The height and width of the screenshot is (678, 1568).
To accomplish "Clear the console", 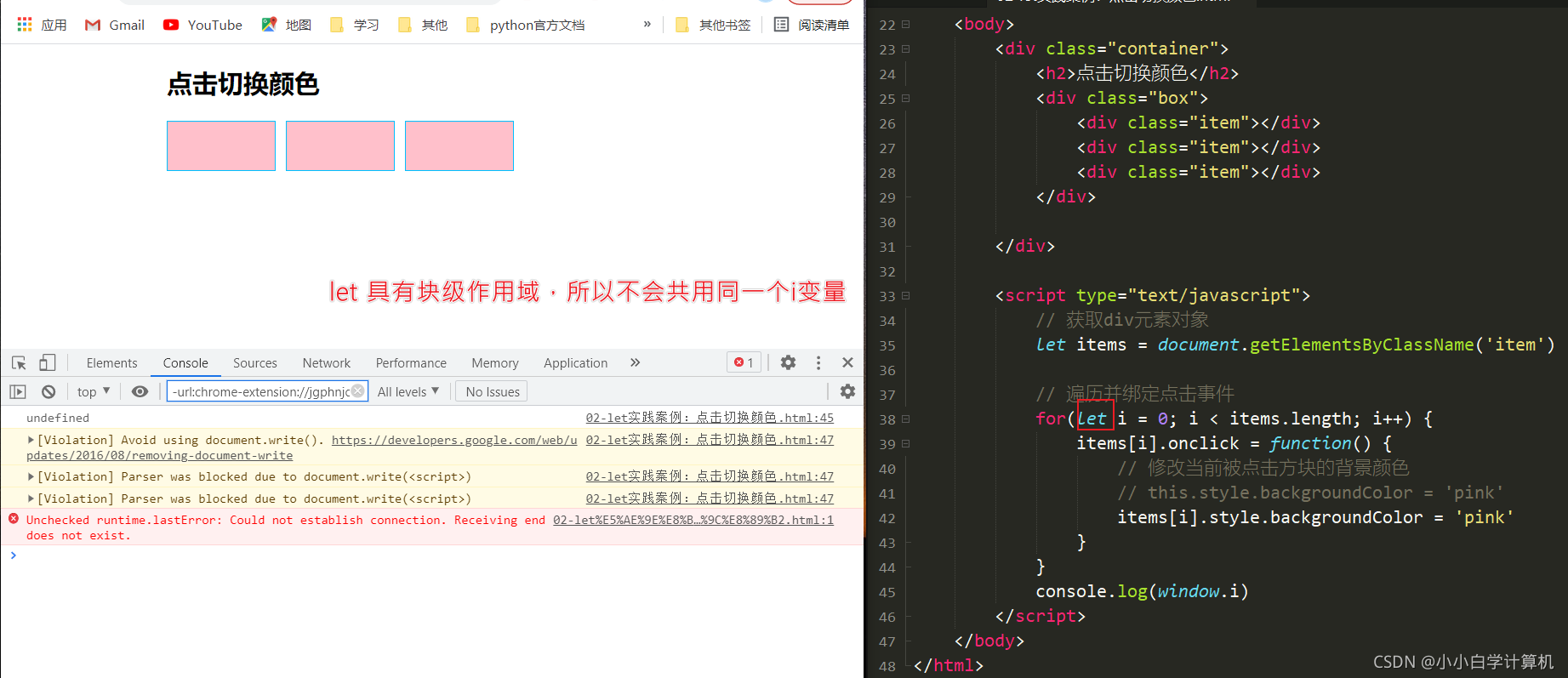I will pyautogui.click(x=48, y=391).
